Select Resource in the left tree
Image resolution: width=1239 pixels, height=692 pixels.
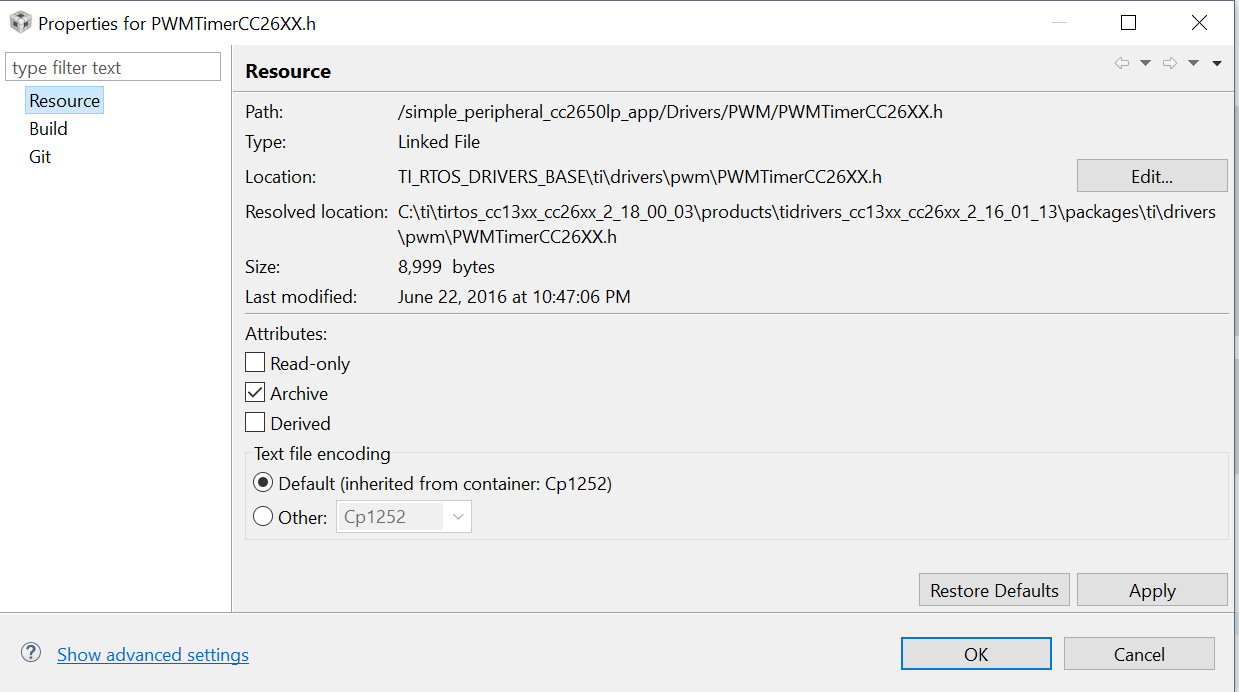point(65,101)
